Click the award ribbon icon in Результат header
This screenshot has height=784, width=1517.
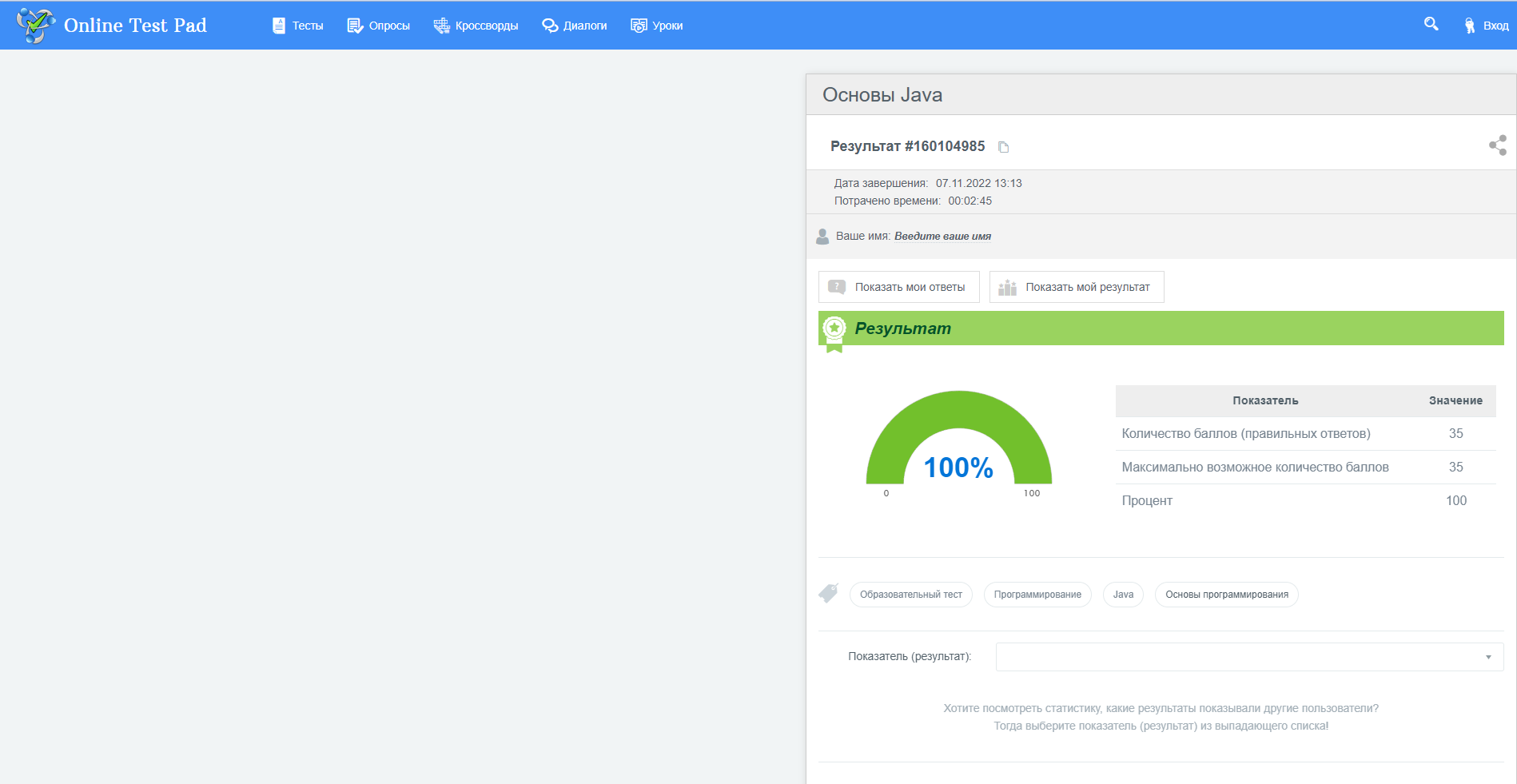(x=834, y=334)
